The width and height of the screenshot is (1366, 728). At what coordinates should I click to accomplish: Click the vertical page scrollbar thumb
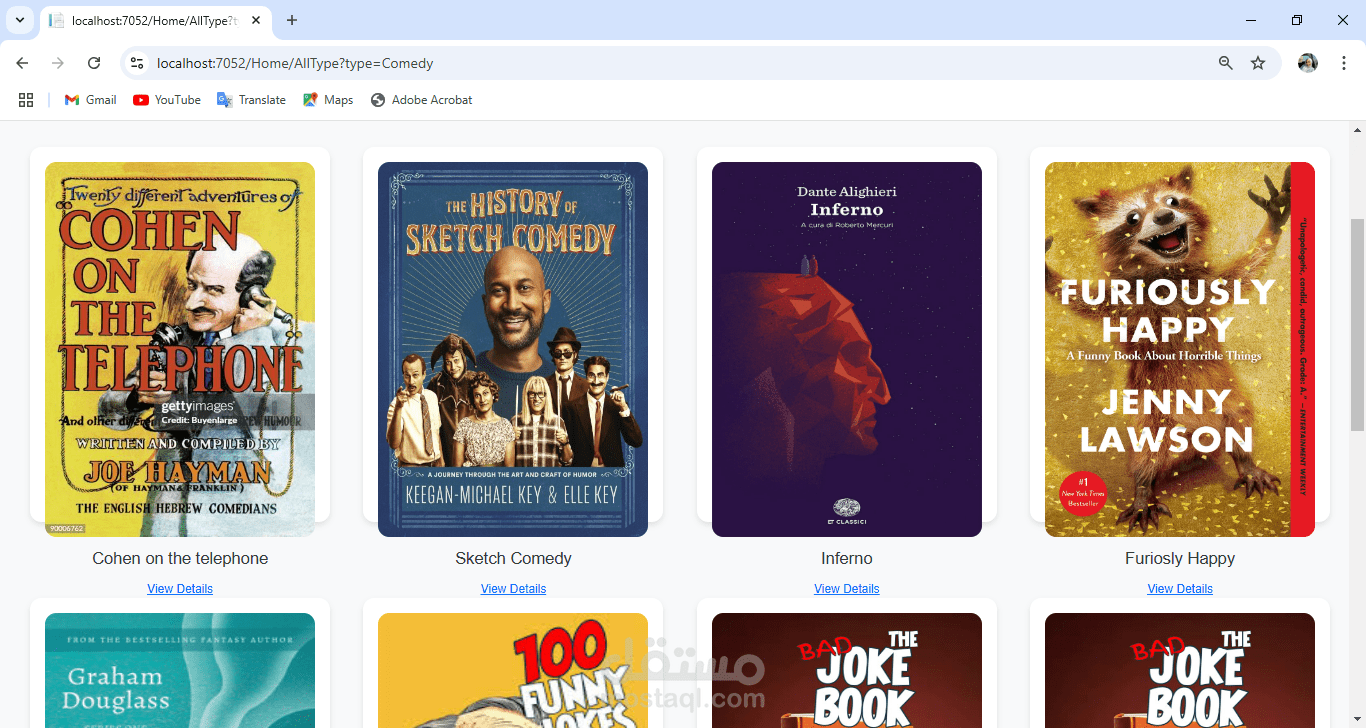(x=1358, y=325)
